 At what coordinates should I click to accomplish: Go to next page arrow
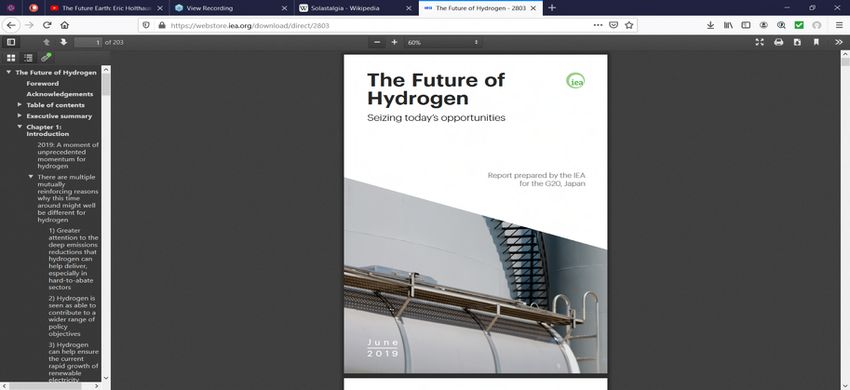(x=63, y=42)
